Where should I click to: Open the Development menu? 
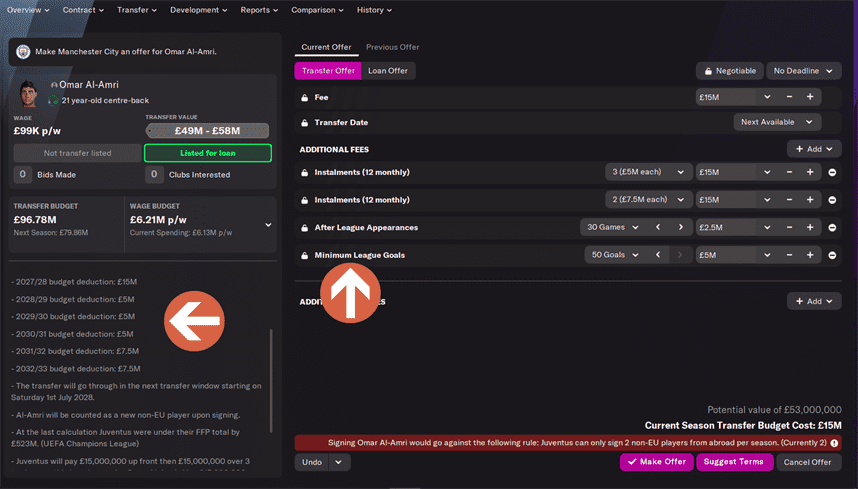pyautogui.click(x=199, y=10)
